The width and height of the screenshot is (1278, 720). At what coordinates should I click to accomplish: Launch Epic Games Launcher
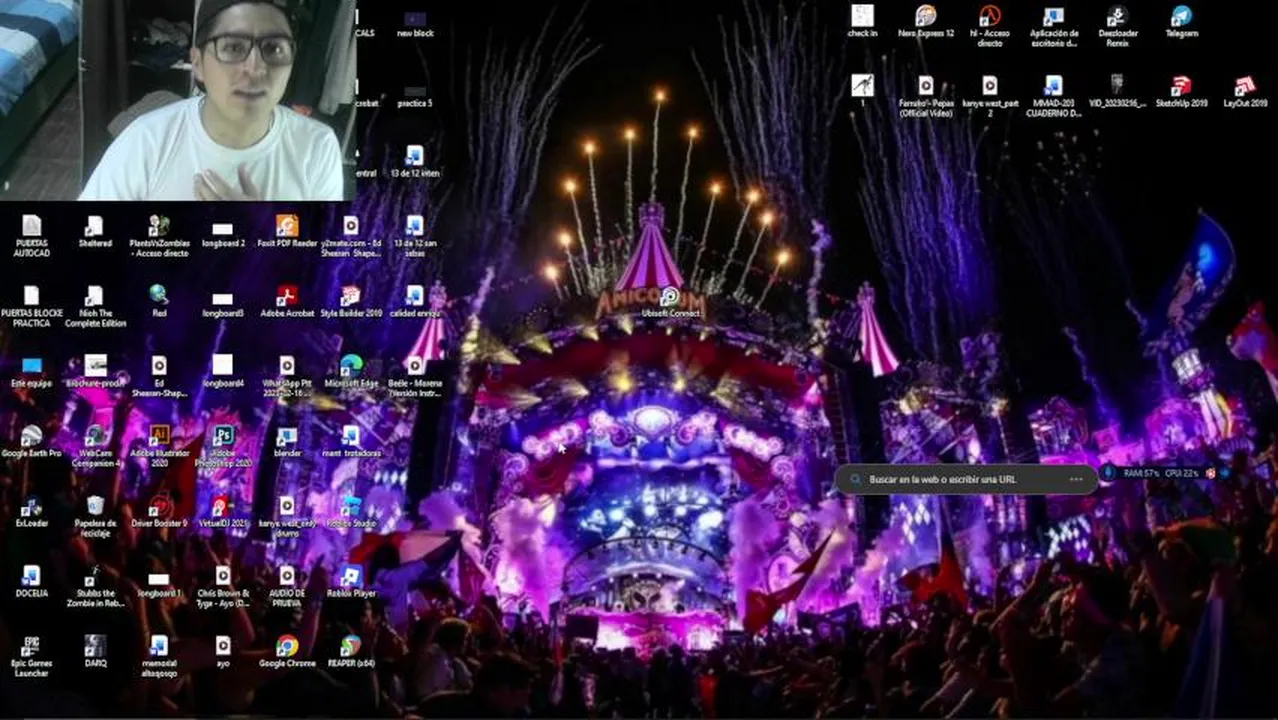(x=31, y=656)
